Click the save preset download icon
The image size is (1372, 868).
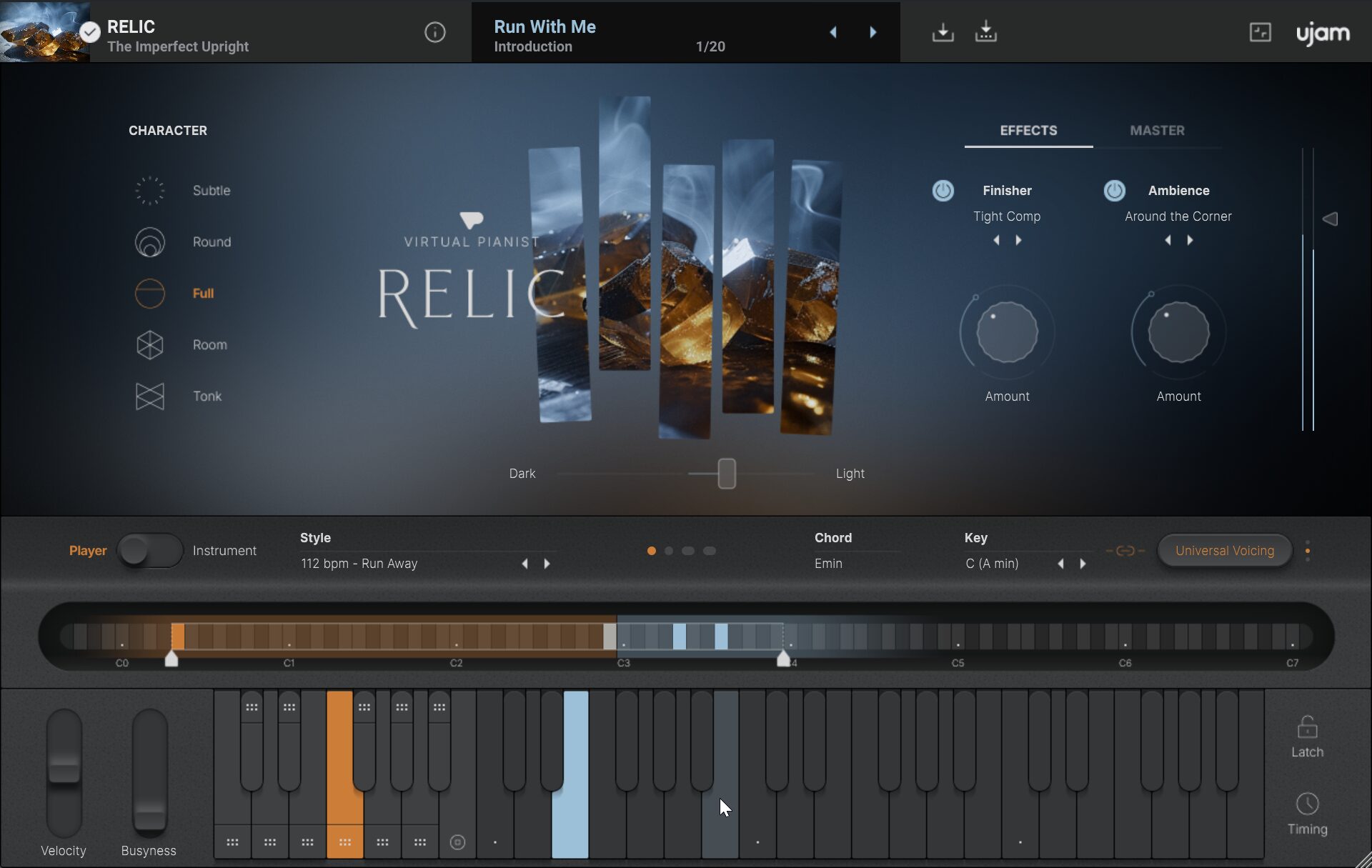(x=943, y=32)
